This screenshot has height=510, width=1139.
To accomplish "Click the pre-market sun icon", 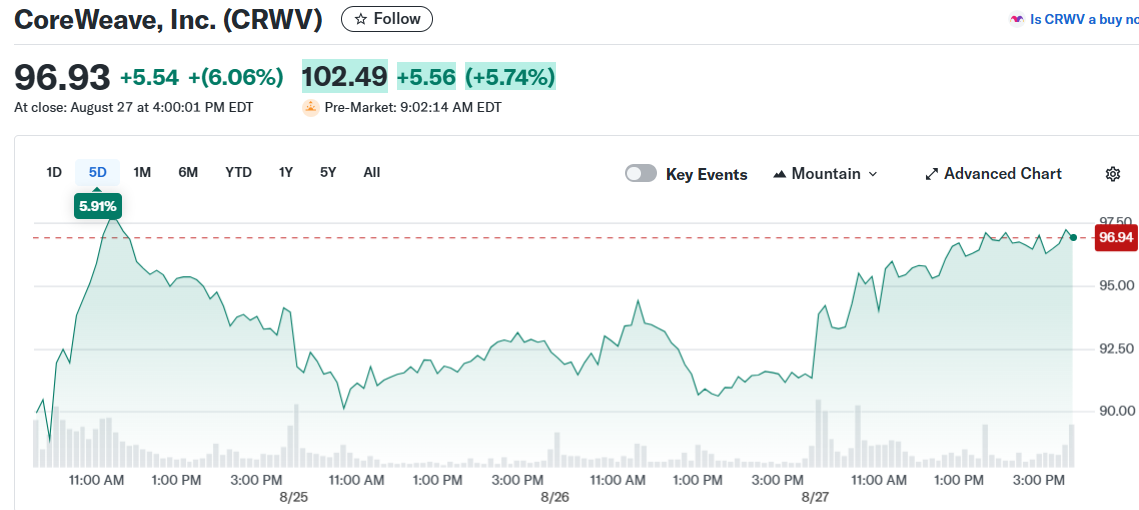I will coord(311,108).
